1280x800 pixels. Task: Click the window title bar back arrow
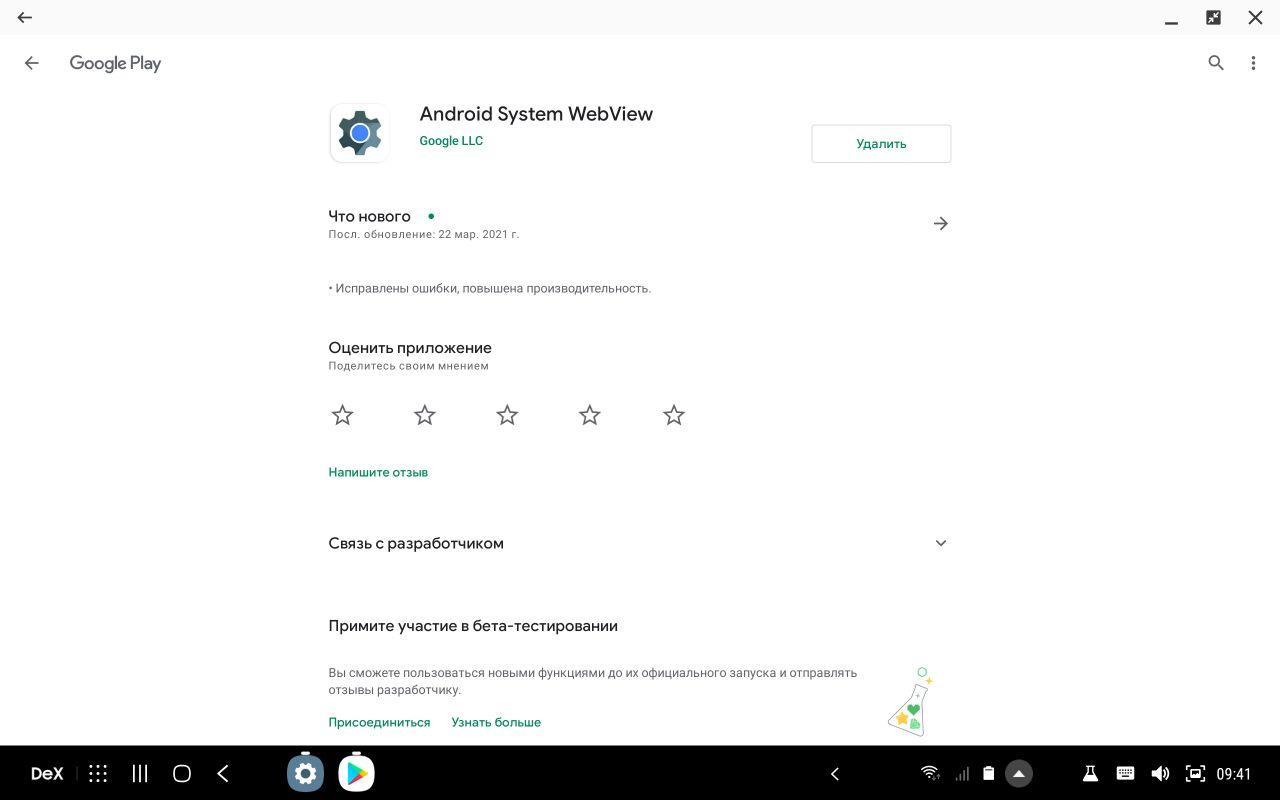(25, 17)
